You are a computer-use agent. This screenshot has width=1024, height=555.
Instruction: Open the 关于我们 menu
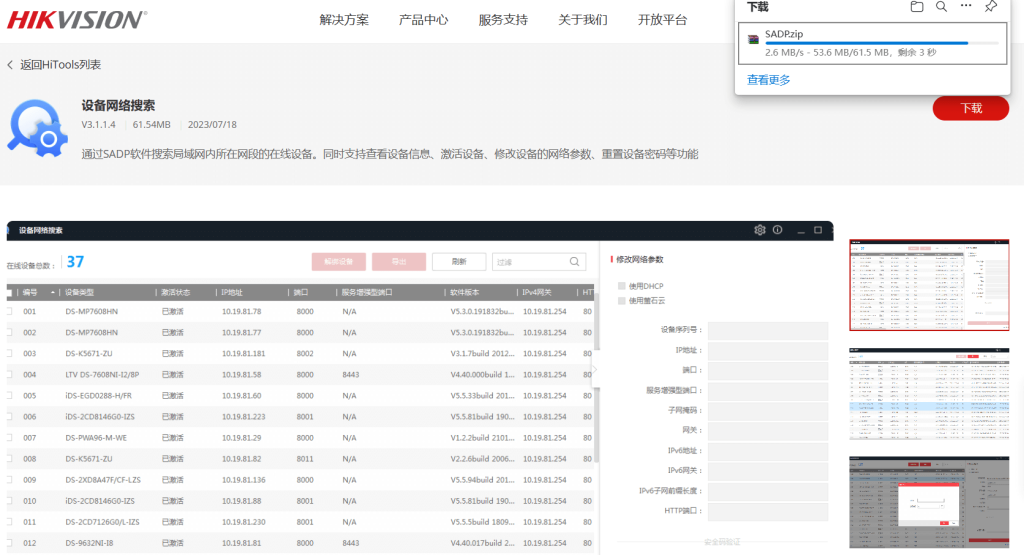point(583,20)
